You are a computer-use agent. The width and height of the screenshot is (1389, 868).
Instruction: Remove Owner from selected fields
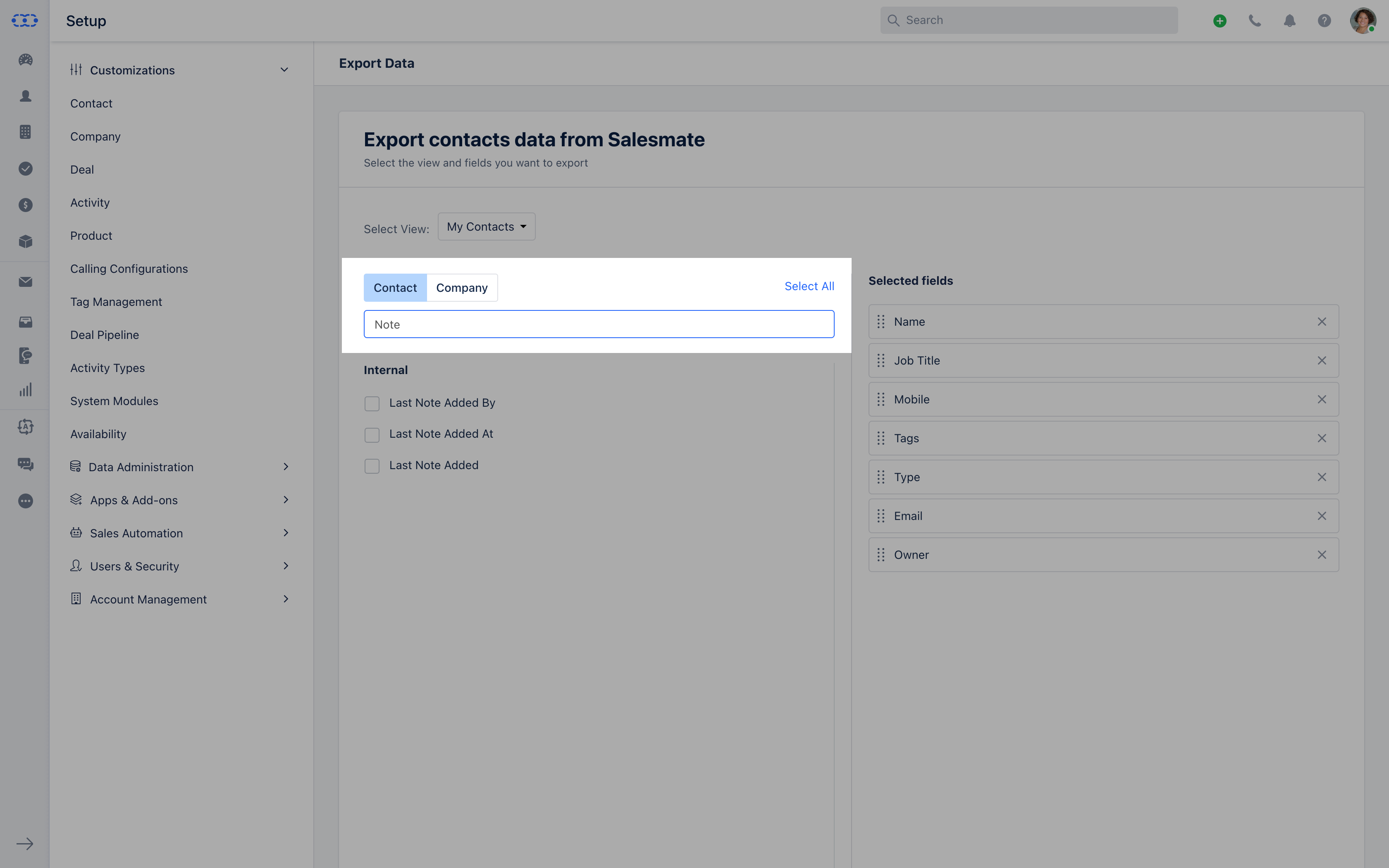(x=1322, y=555)
